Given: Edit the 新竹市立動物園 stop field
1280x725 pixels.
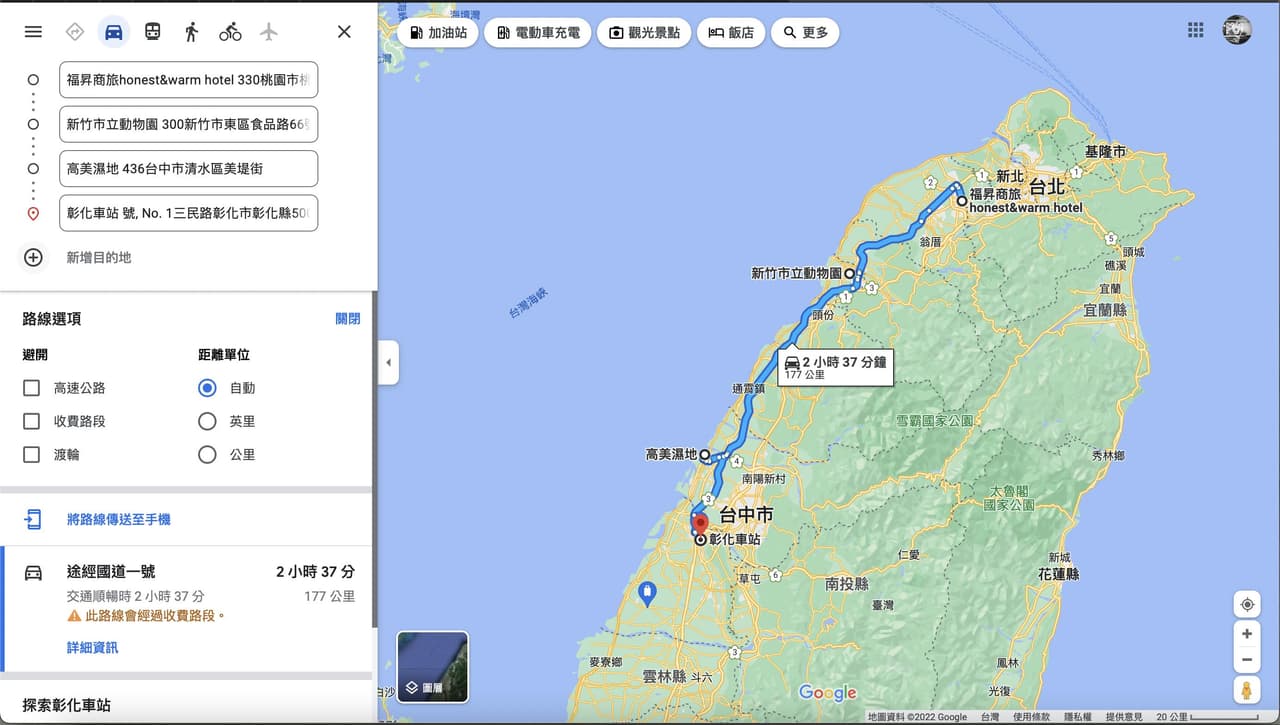Looking at the screenshot, I should tap(188, 124).
